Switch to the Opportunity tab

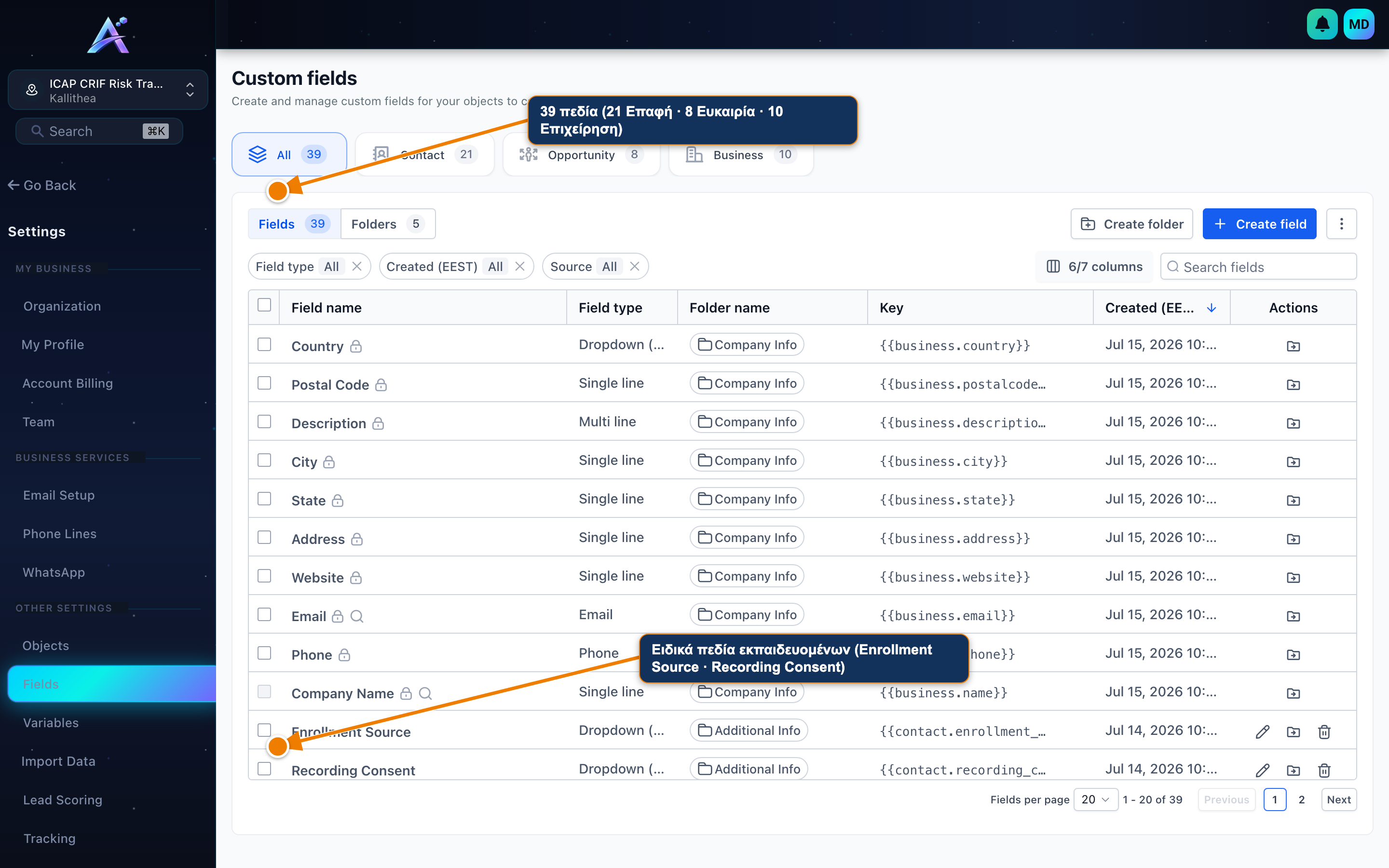coord(582,154)
